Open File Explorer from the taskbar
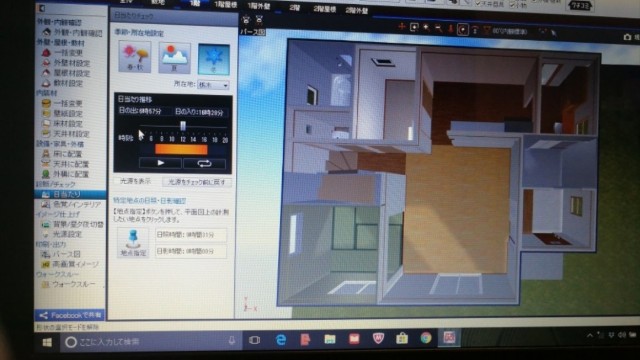The width and height of the screenshot is (640, 360). click(330, 339)
